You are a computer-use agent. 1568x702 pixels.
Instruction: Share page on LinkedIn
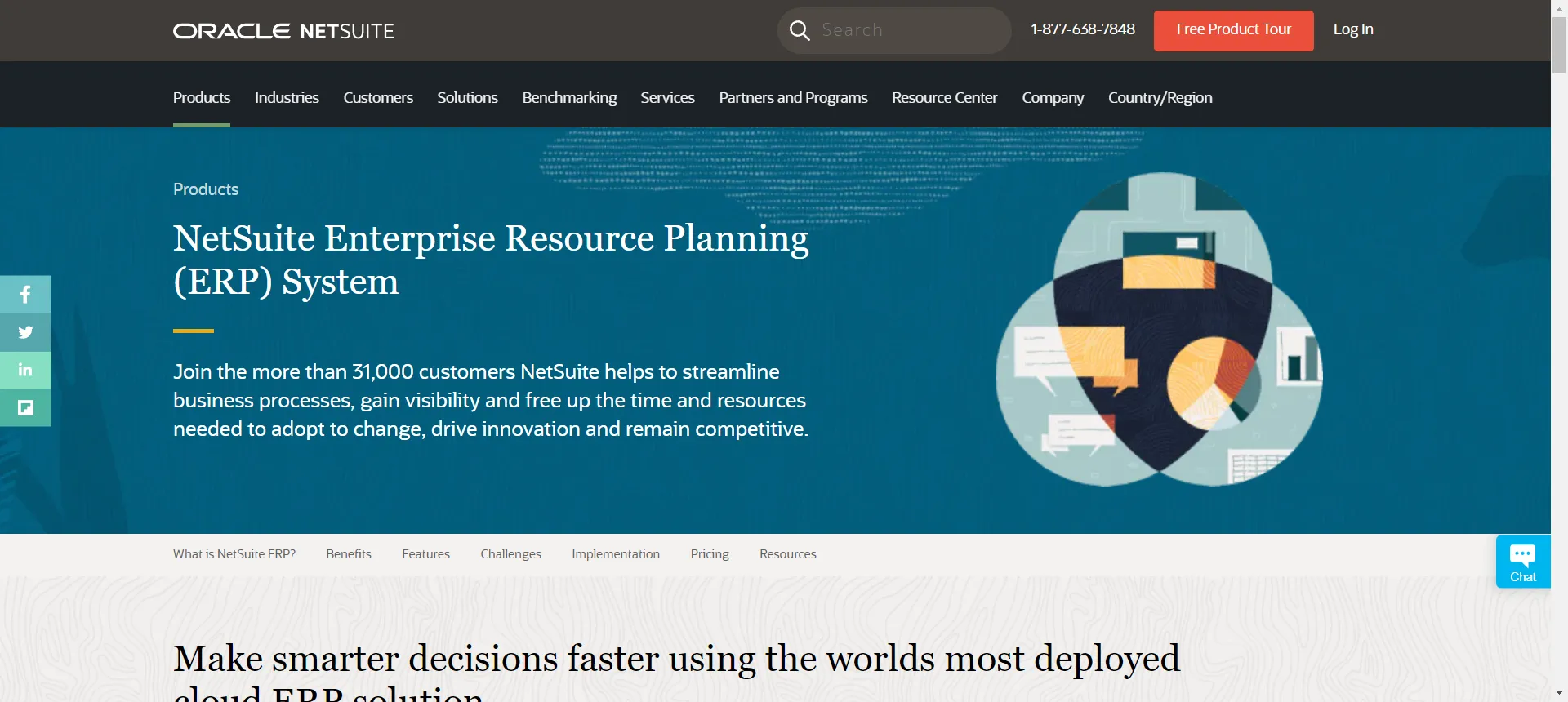tap(25, 370)
